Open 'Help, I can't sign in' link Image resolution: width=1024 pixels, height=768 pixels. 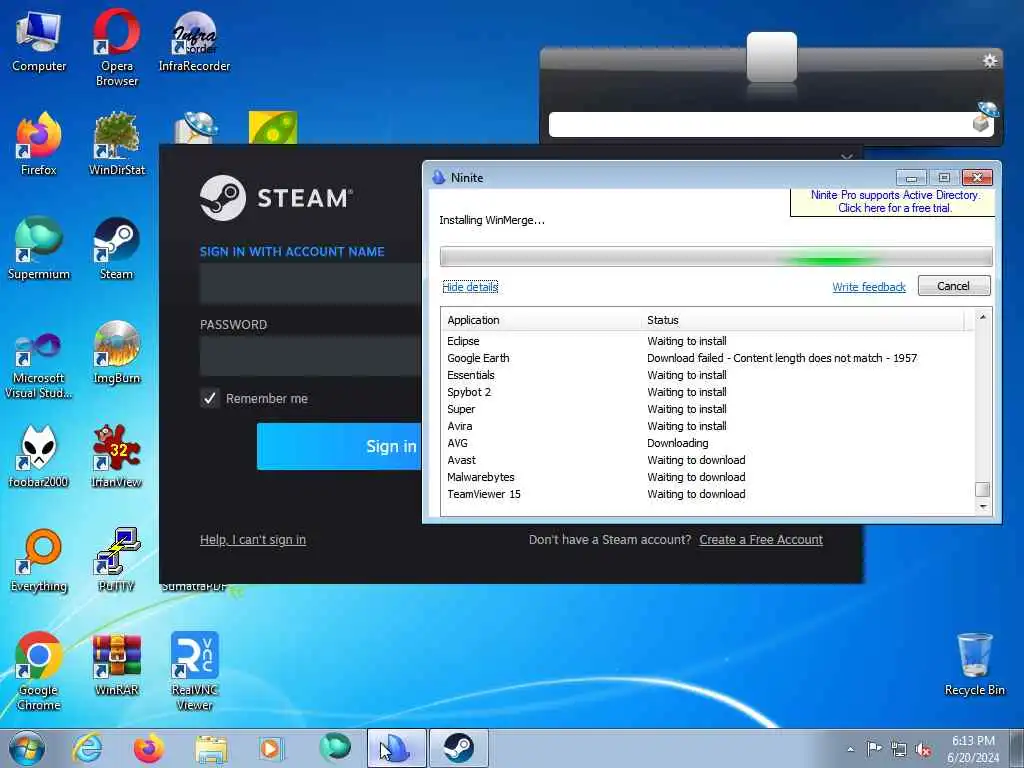[x=253, y=539]
